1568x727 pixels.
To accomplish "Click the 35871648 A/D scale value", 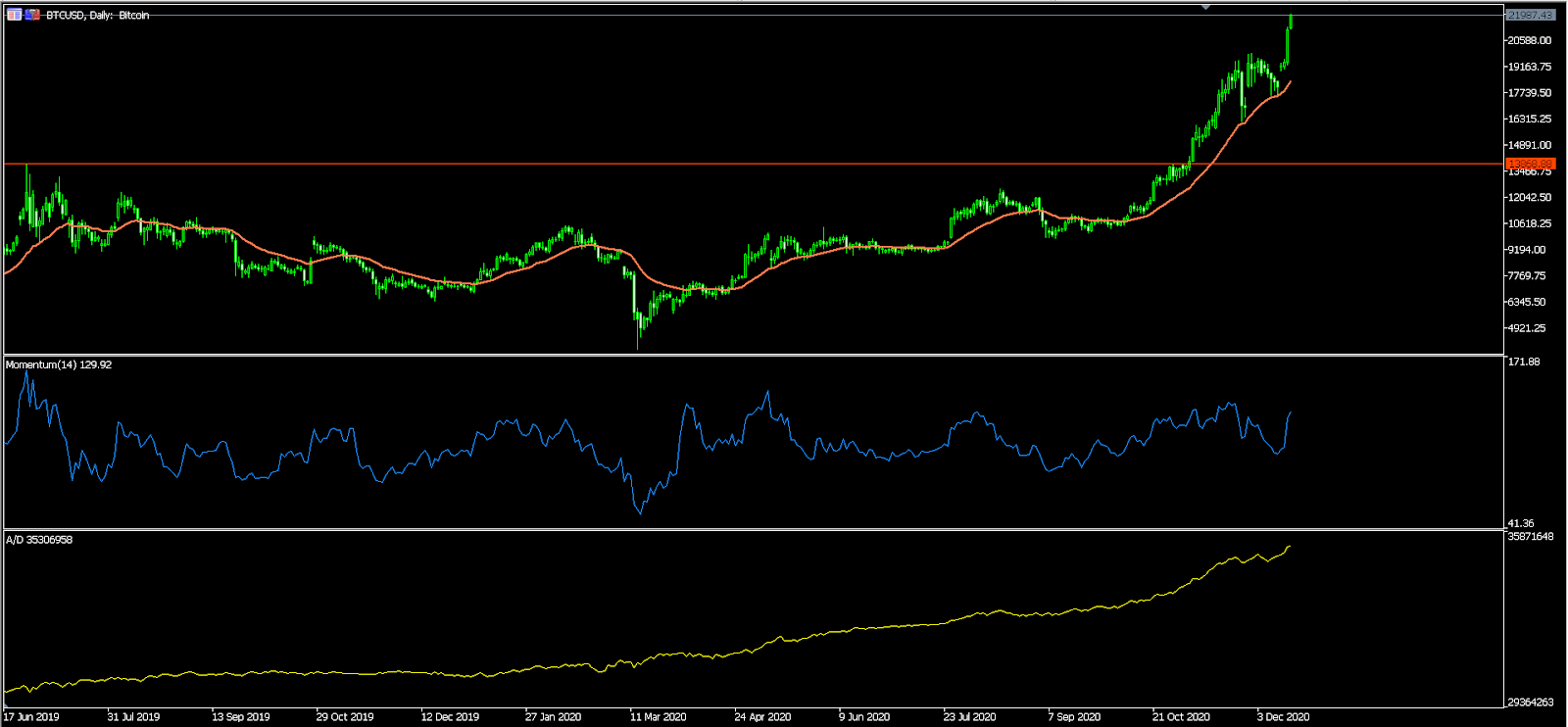I will click(x=1530, y=536).
